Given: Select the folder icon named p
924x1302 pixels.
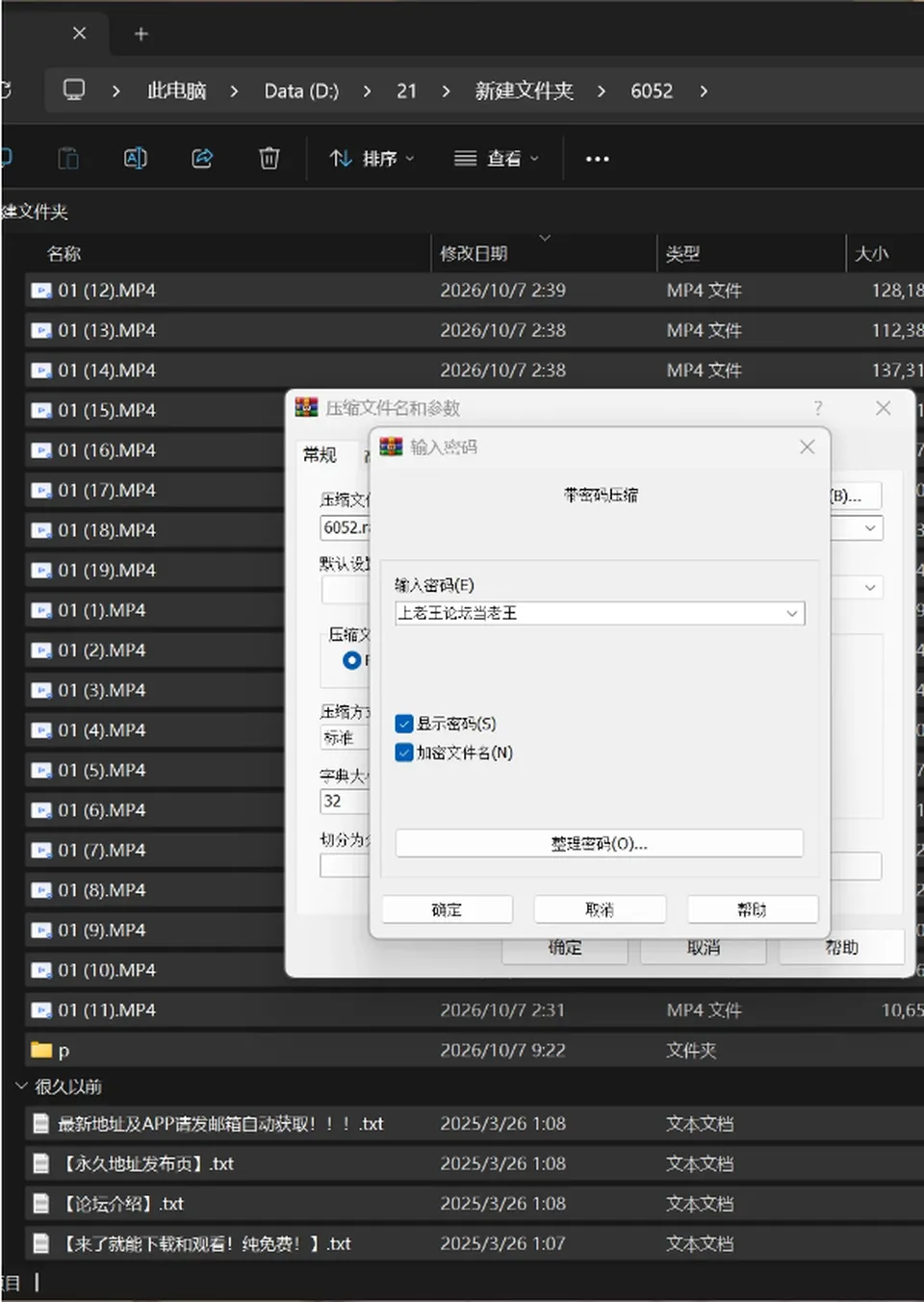Looking at the screenshot, I should [41, 1050].
